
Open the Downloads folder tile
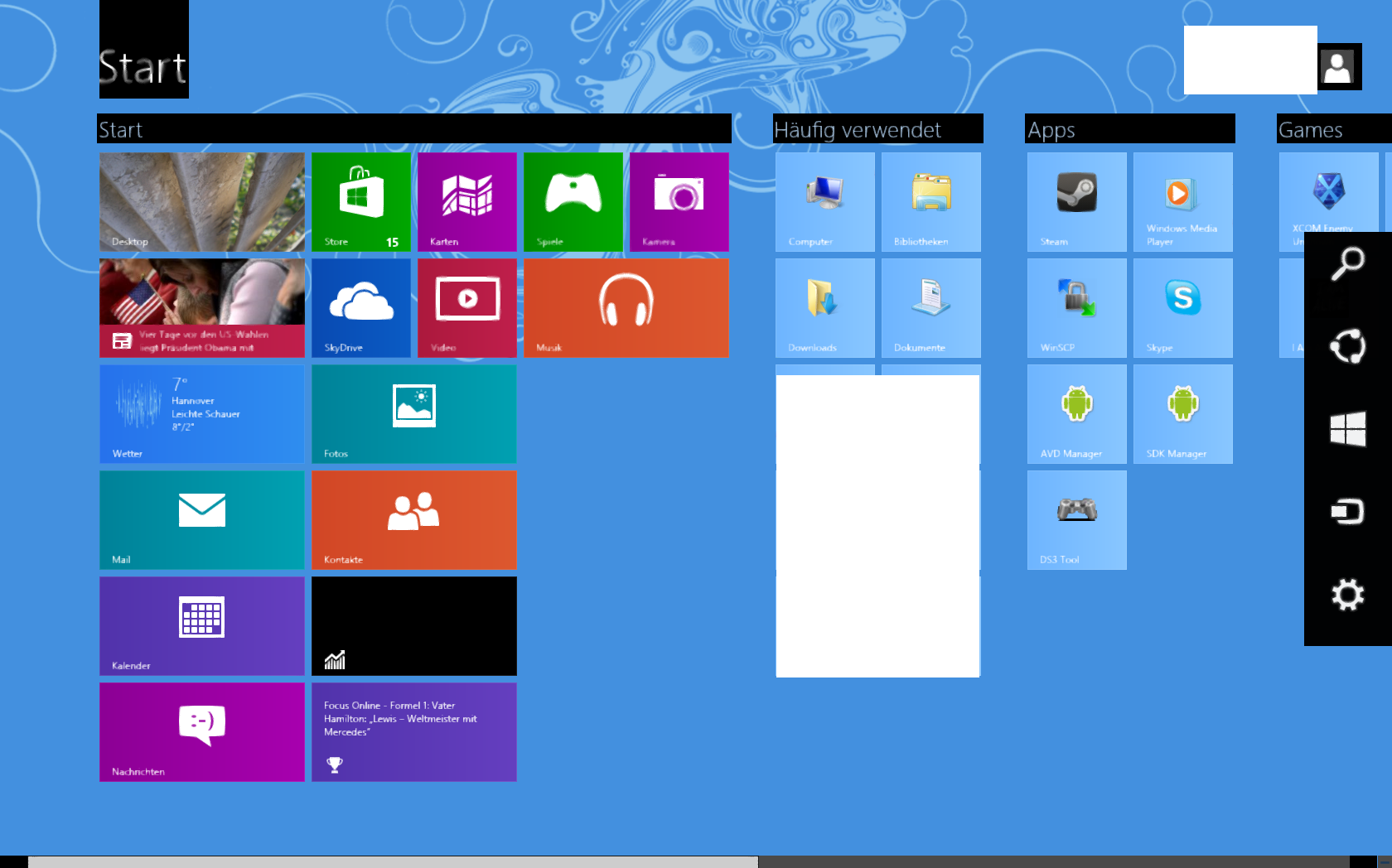point(825,308)
